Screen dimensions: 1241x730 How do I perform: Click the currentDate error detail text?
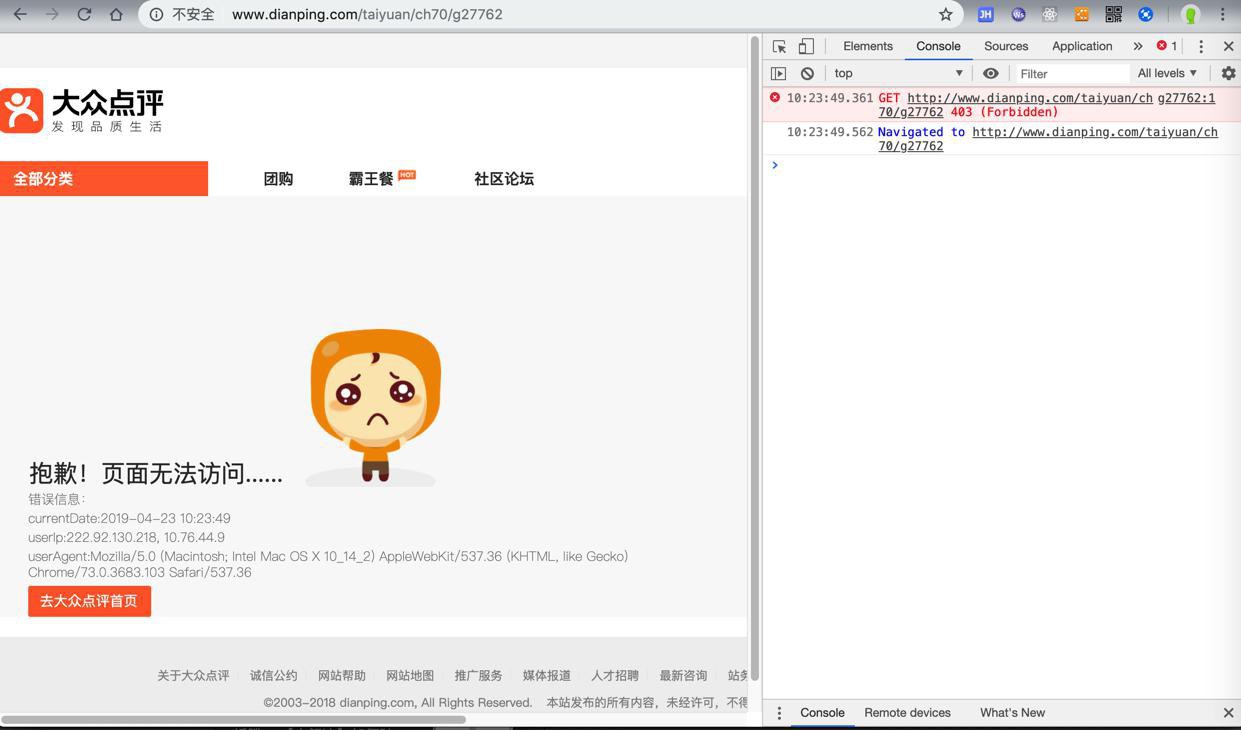coord(129,518)
